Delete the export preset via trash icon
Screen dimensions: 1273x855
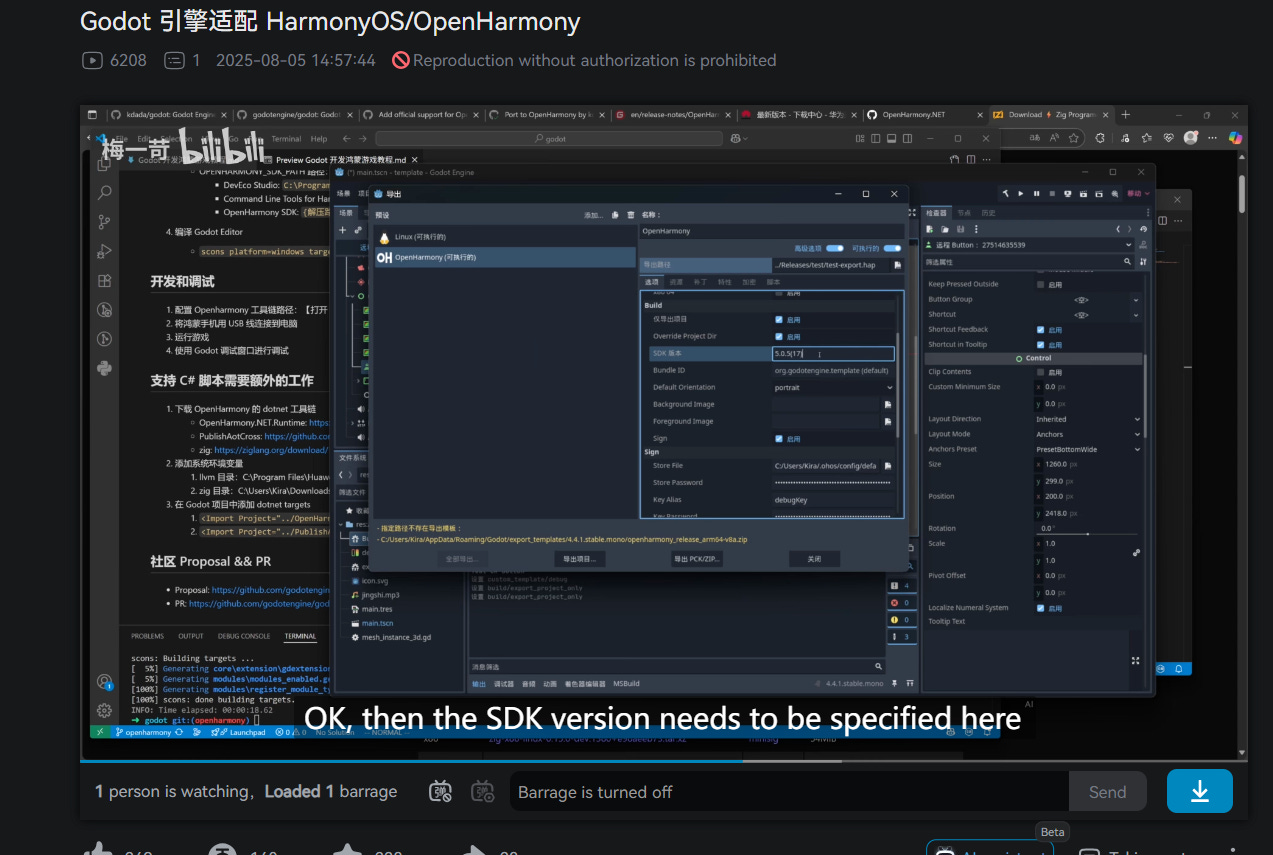(x=630, y=215)
